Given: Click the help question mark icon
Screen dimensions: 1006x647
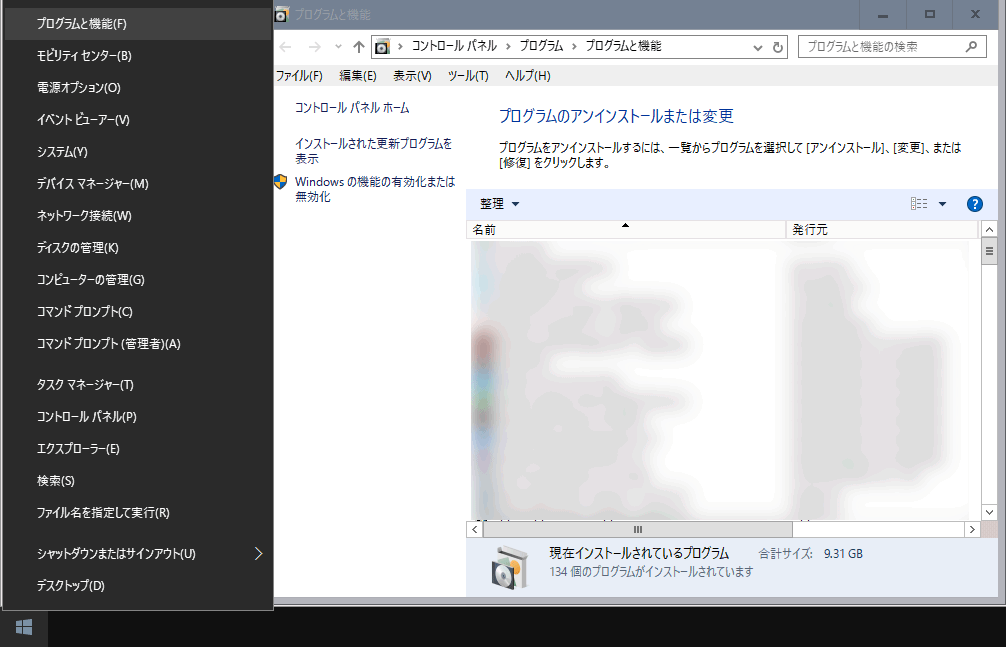Looking at the screenshot, I should click(x=975, y=204).
